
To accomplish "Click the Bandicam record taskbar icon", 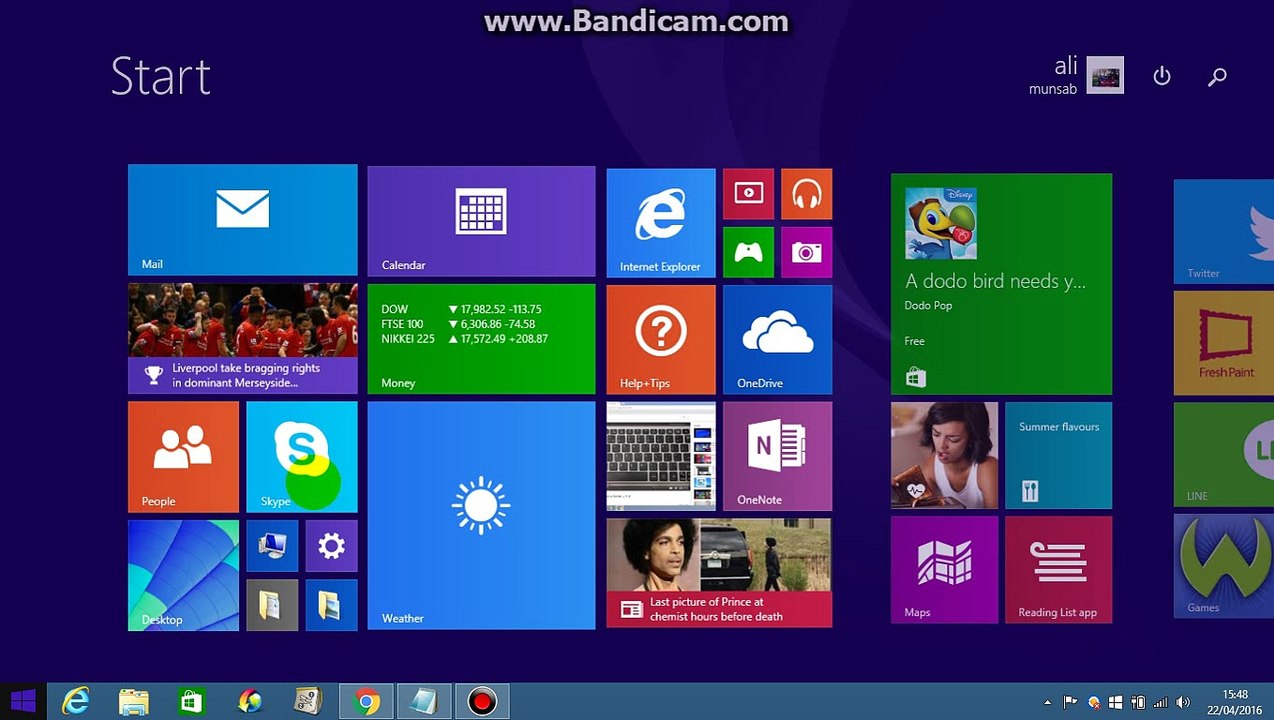I will [x=482, y=702].
